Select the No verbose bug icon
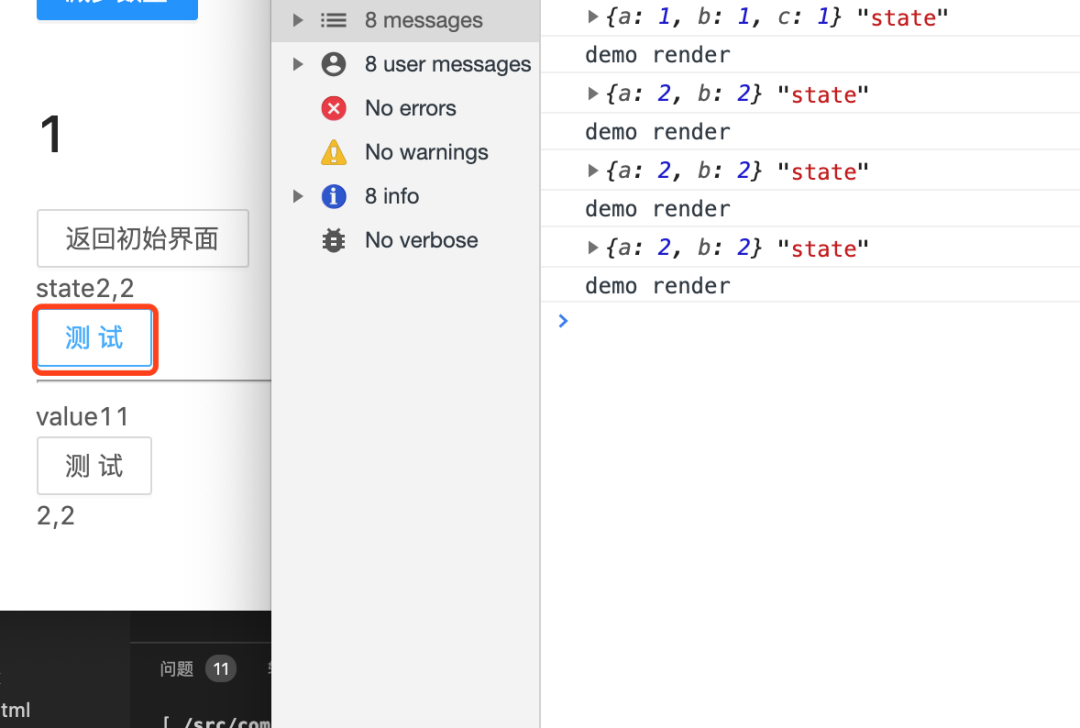The image size is (1080, 728). click(x=333, y=240)
